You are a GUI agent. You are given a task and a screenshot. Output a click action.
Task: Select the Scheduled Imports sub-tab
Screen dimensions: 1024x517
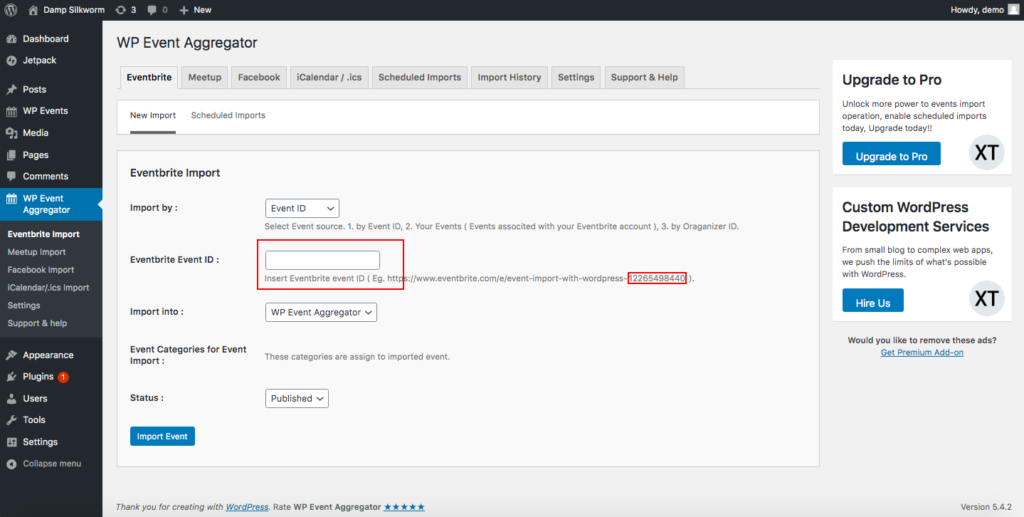click(228, 116)
